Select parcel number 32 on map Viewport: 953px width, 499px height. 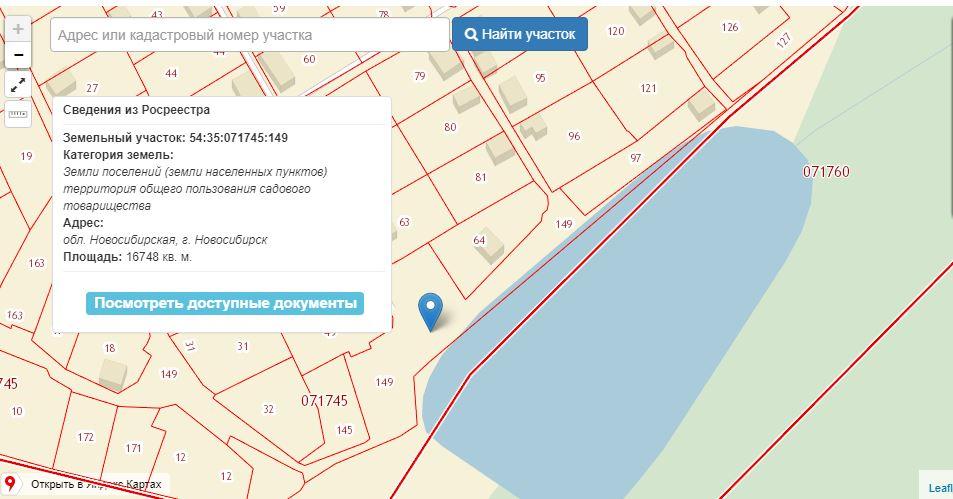[x=268, y=409]
